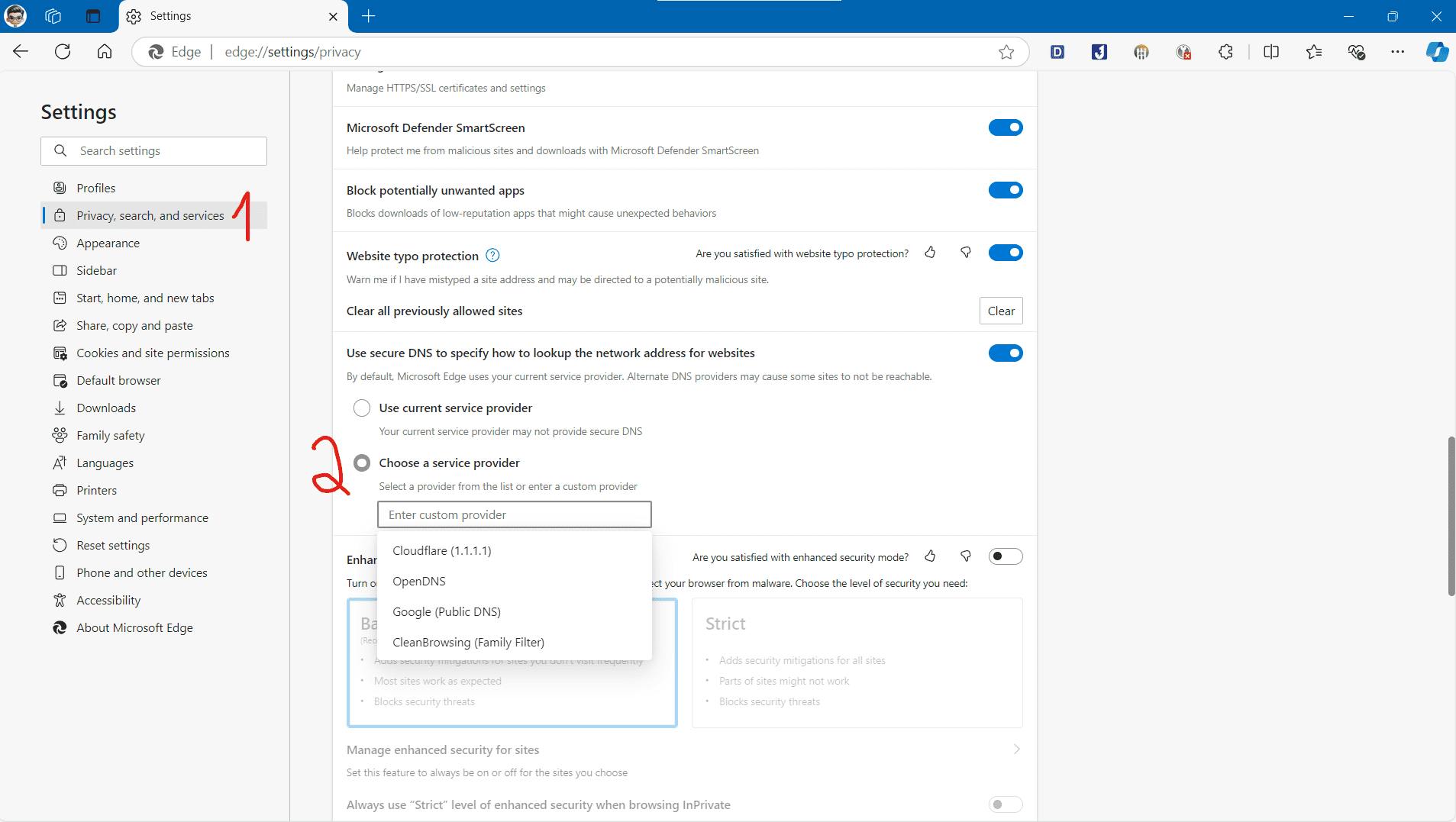Toggle Split screen icon

coord(1271,52)
